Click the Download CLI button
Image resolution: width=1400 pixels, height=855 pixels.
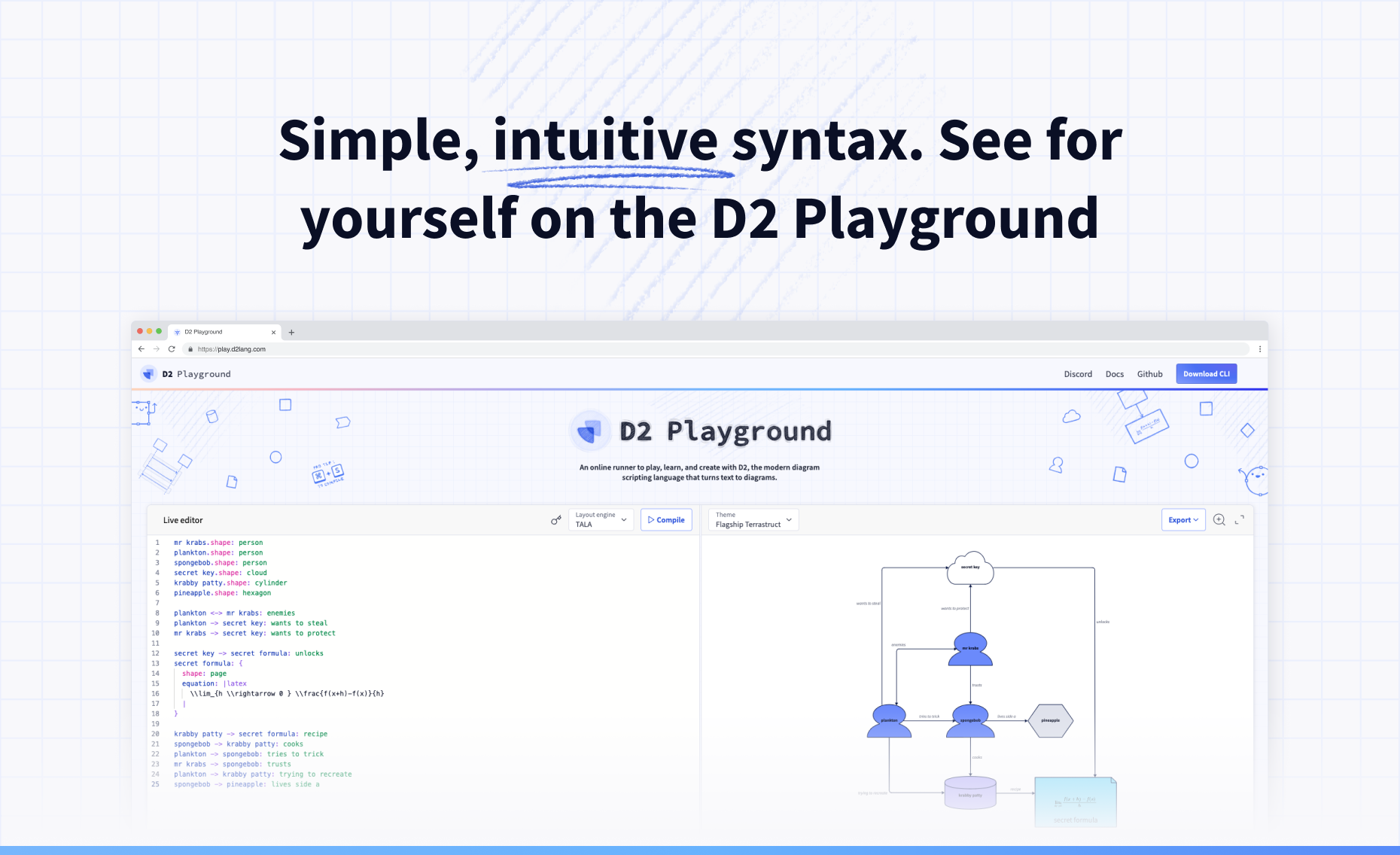tap(1207, 374)
